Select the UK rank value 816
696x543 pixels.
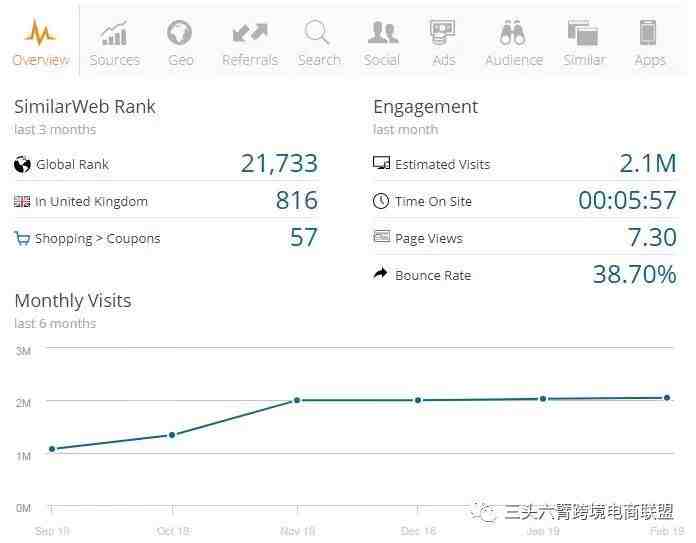[297, 200]
